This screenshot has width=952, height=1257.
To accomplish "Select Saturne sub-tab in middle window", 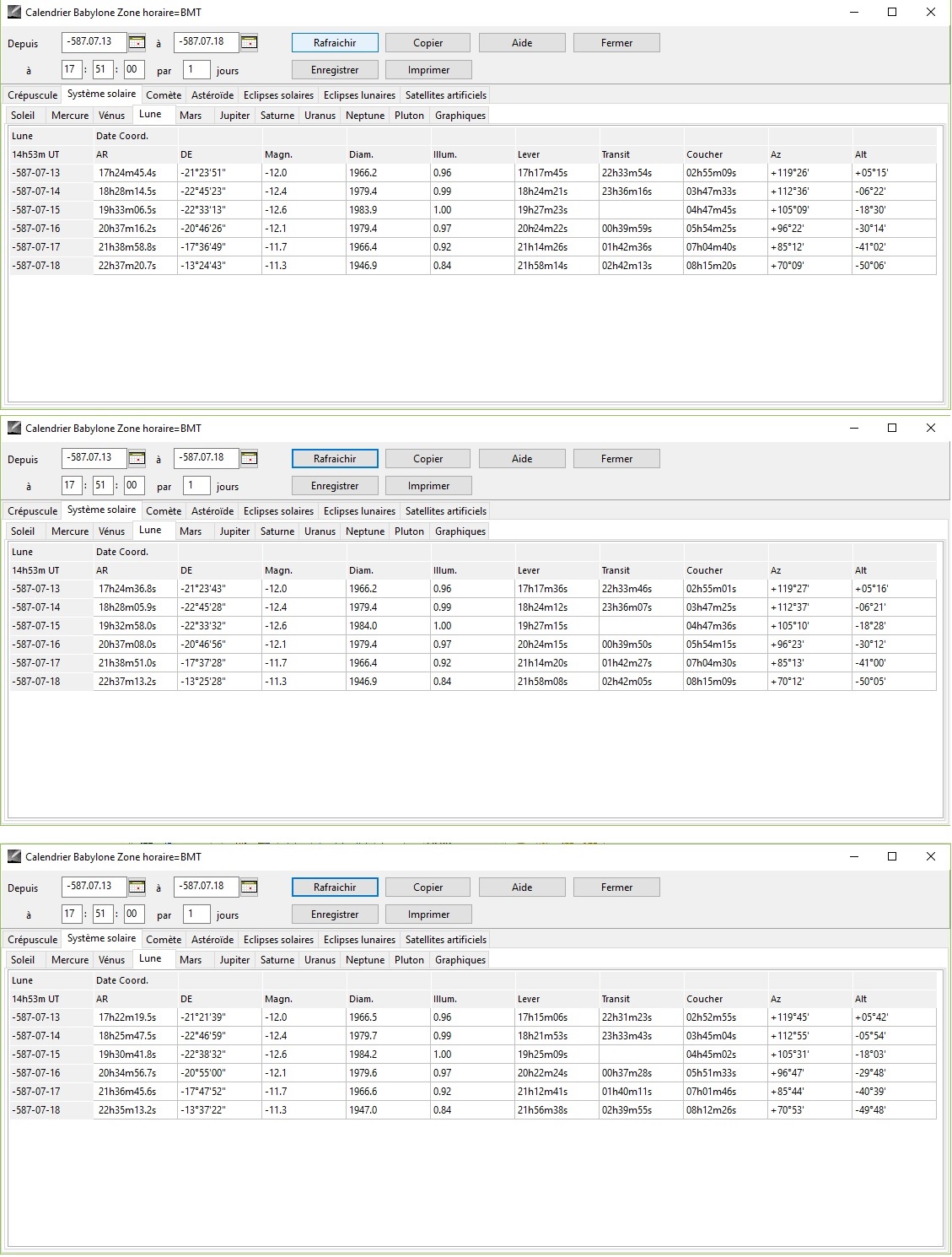I will point(277,531).
